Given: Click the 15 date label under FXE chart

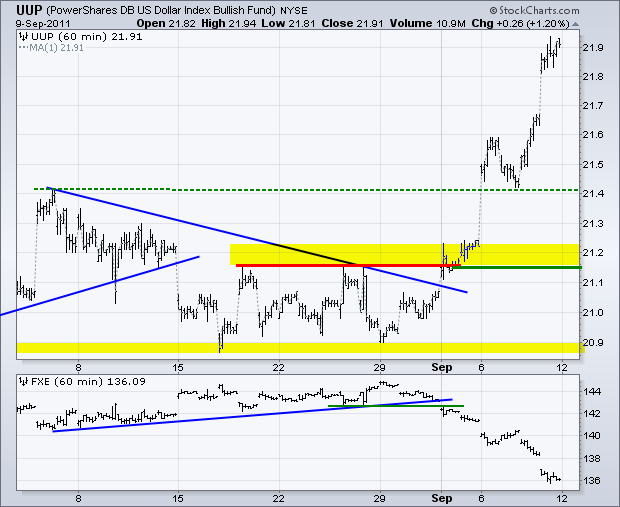Looking at the screenshot, I should tap(178, 498).
